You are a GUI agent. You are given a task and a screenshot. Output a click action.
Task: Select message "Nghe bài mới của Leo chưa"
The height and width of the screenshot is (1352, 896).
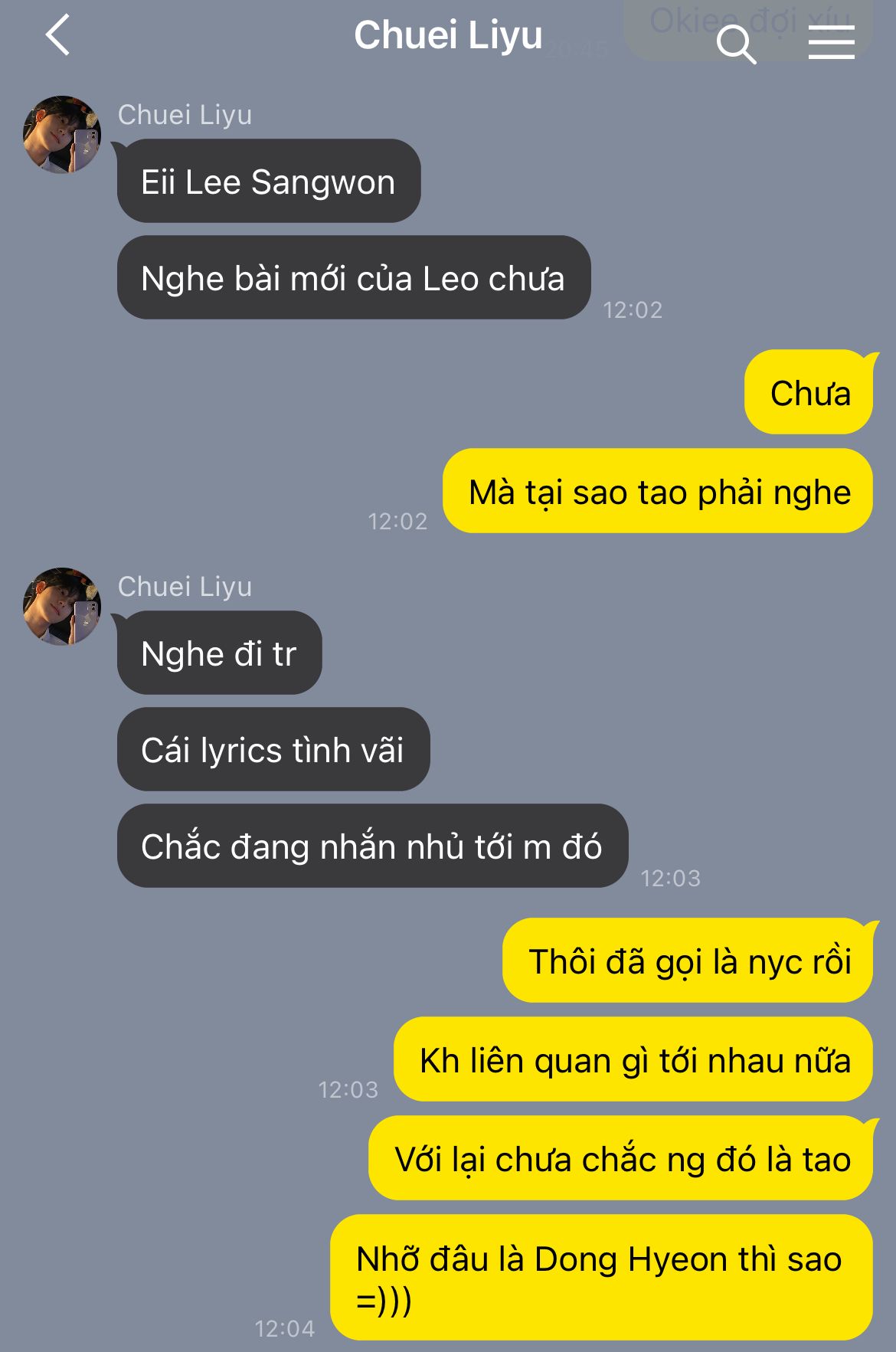tap(354, 278)
